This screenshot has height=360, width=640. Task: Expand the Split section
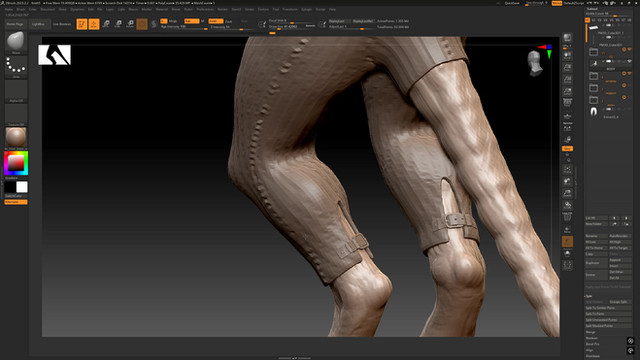point(589,296)
